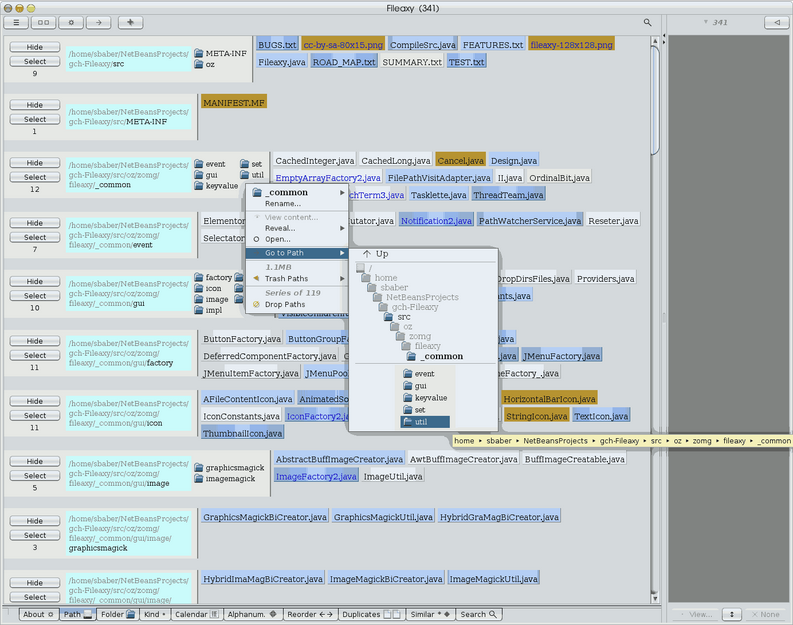The image size is (793, 625).
Task: Expand the Reveal... submenu
Action: coord(297,228)
